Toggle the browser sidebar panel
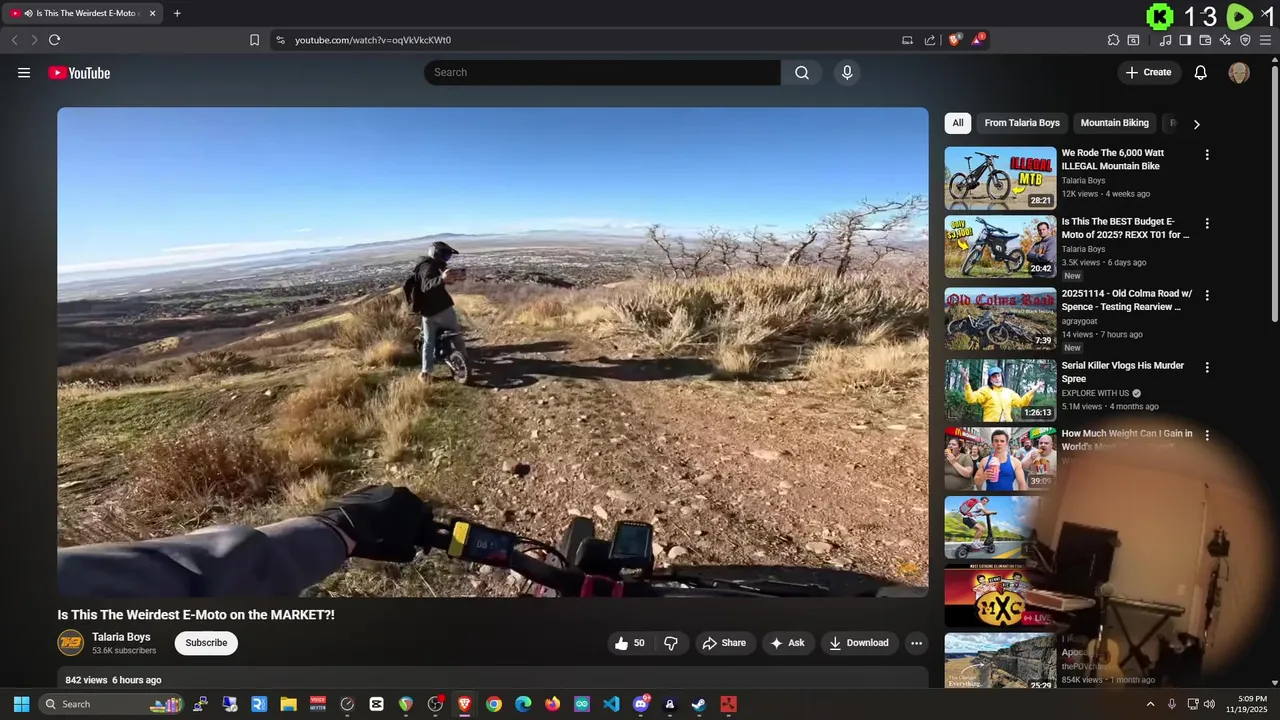 pyautogui.click(x=1185, y=40)
